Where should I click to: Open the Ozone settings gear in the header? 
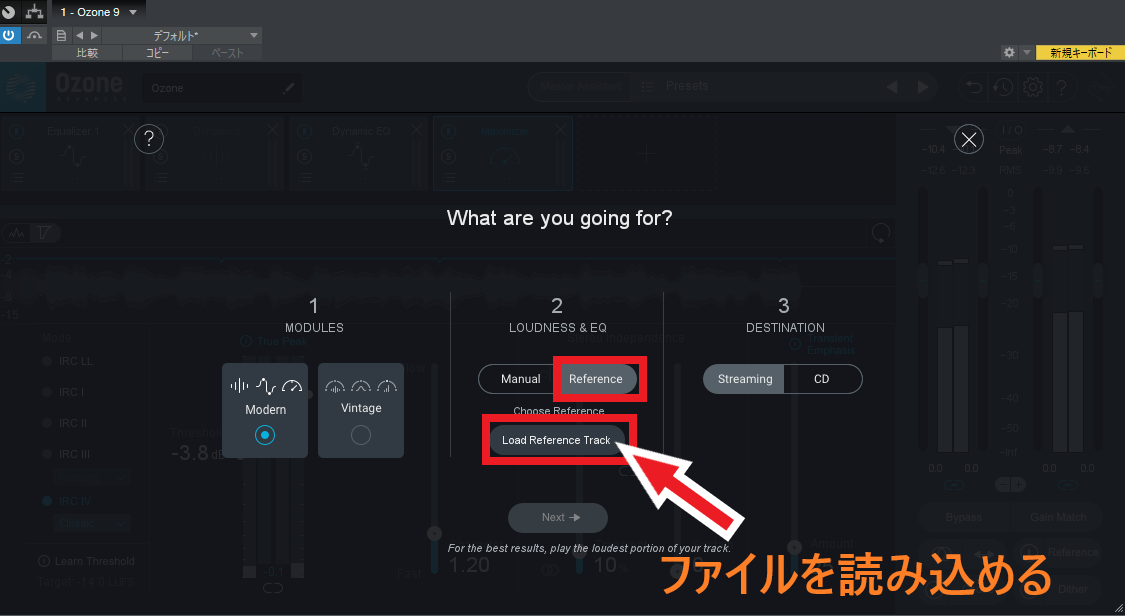tap(1032, 87)
